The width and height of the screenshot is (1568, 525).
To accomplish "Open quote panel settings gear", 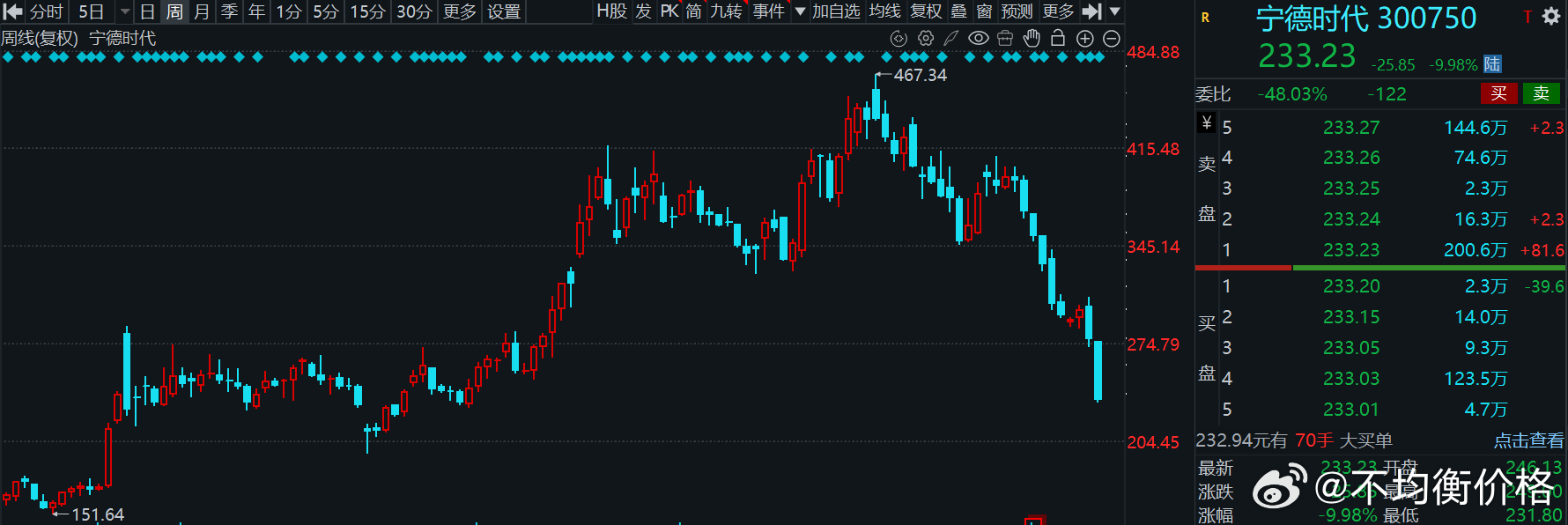I will point(1551,16).
